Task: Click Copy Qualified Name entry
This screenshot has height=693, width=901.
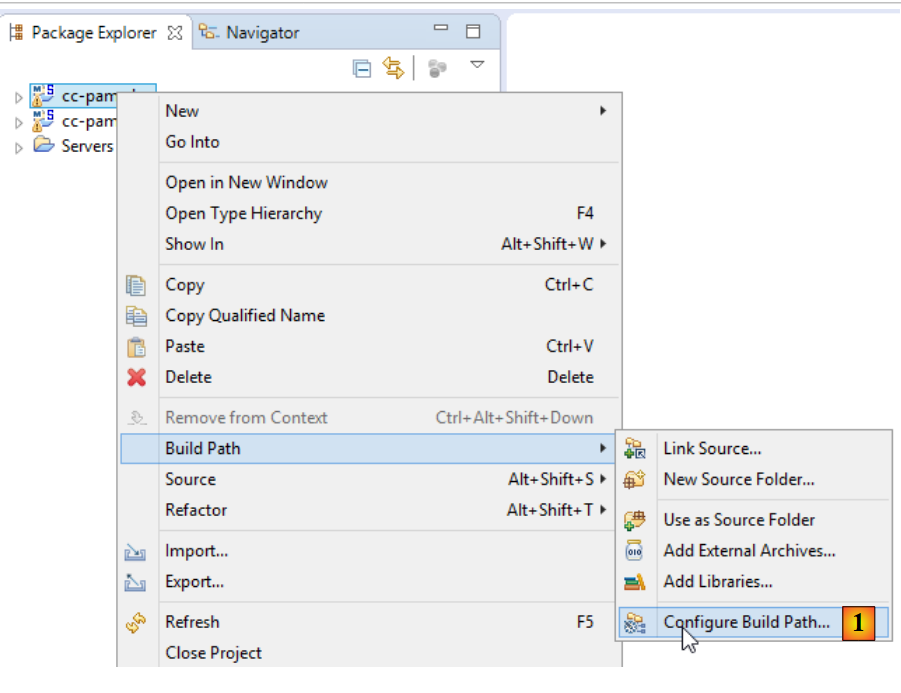Action: (x=245, y=316)
